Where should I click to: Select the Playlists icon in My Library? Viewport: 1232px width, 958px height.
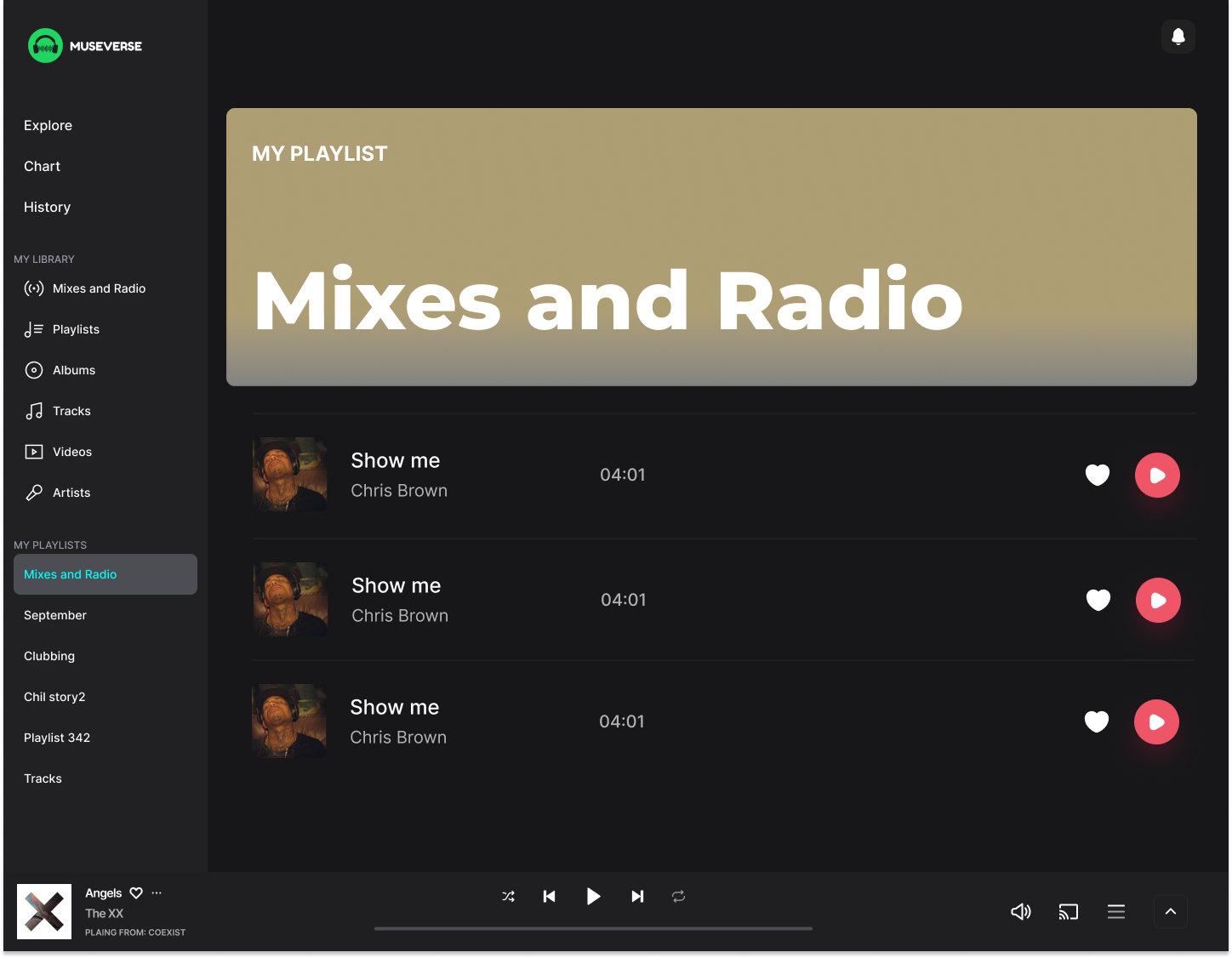[34, 329]
